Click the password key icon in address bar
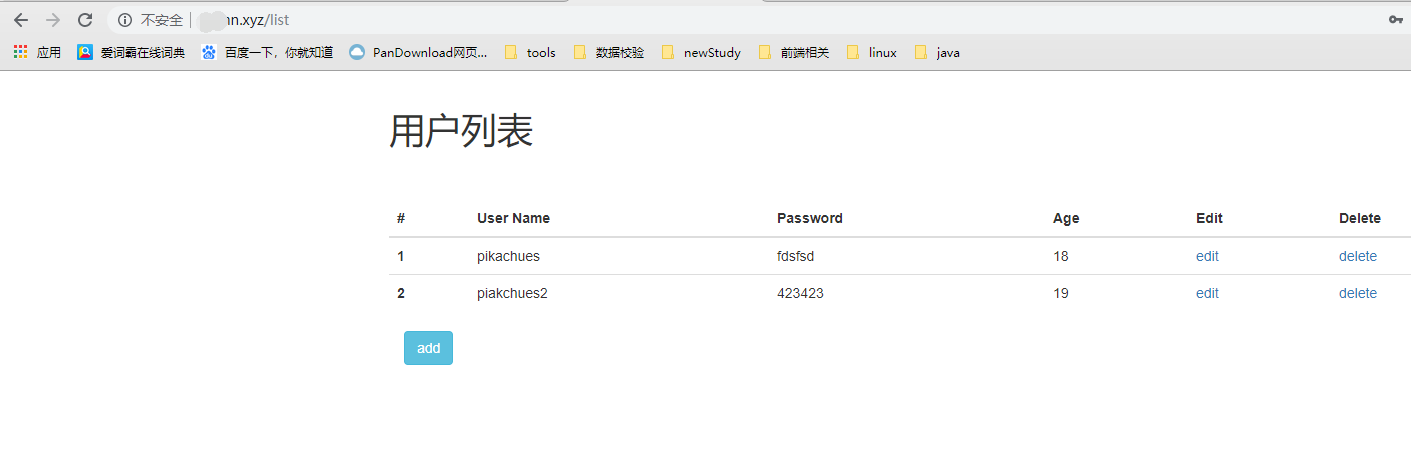Viewport: 1411px width, 468px height. (1397, 20)
